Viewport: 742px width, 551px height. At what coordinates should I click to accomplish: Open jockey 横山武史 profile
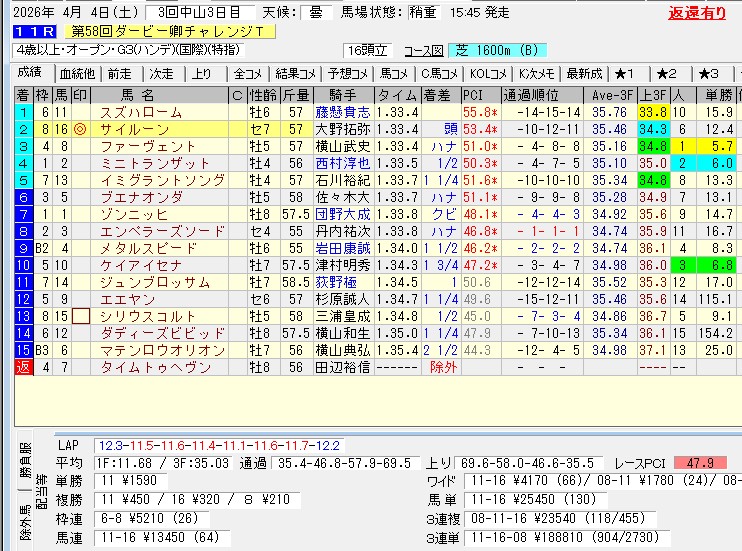pos(343,146)
